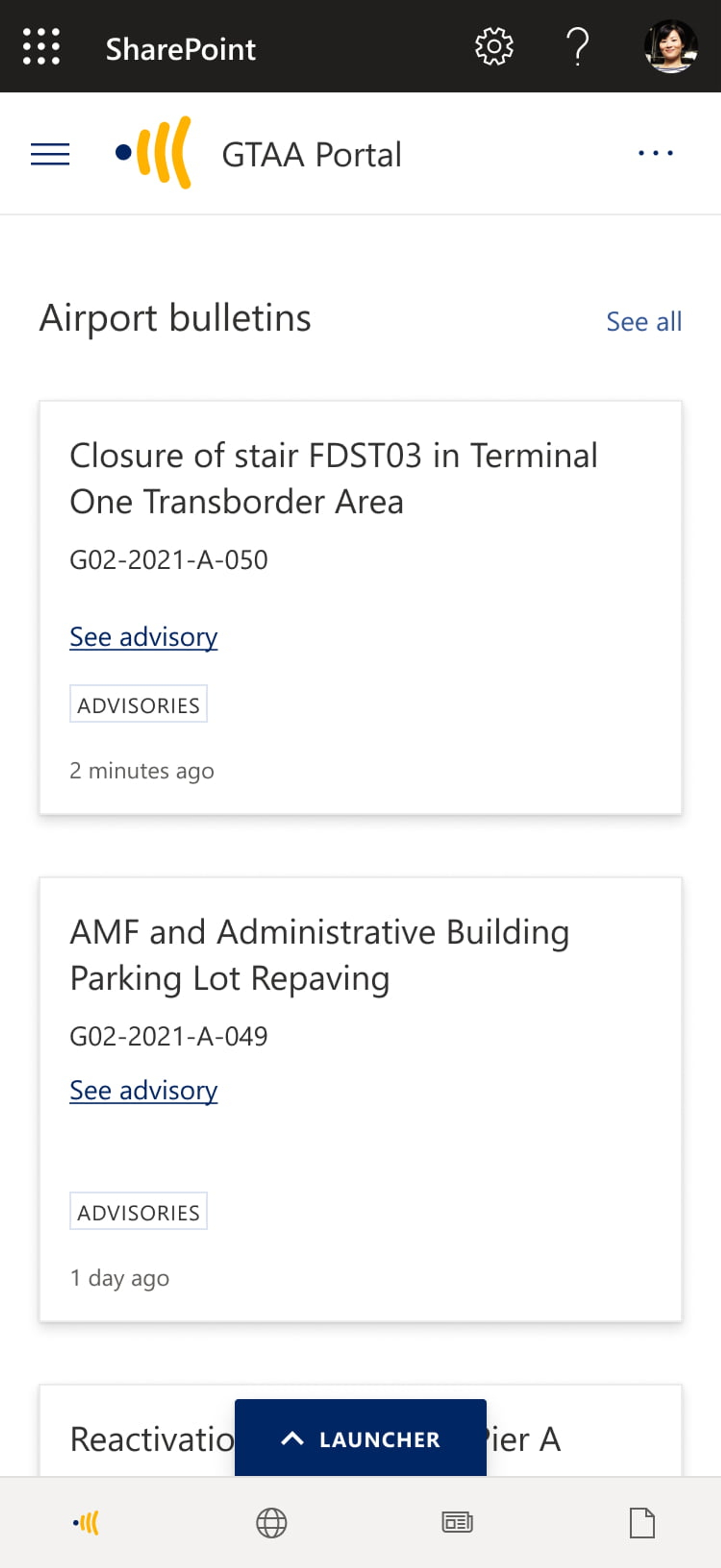Click See all airport bulletins link
Image resolution: width=721 pixels, height=1568 pixels.
tap(644, 321)
